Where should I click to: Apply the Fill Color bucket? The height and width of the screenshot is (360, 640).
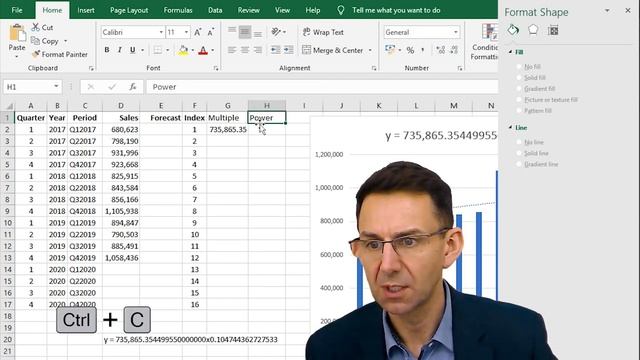click(183, 50)
